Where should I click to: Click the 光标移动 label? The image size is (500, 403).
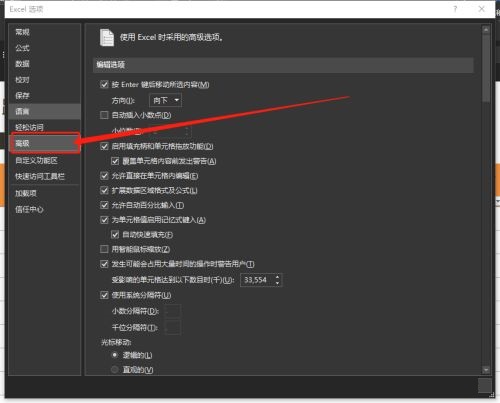[116, 342]
